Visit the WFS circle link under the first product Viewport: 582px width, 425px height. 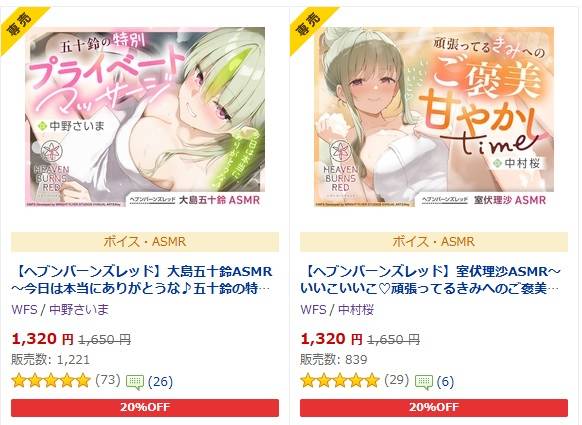[x=24, y=310]
